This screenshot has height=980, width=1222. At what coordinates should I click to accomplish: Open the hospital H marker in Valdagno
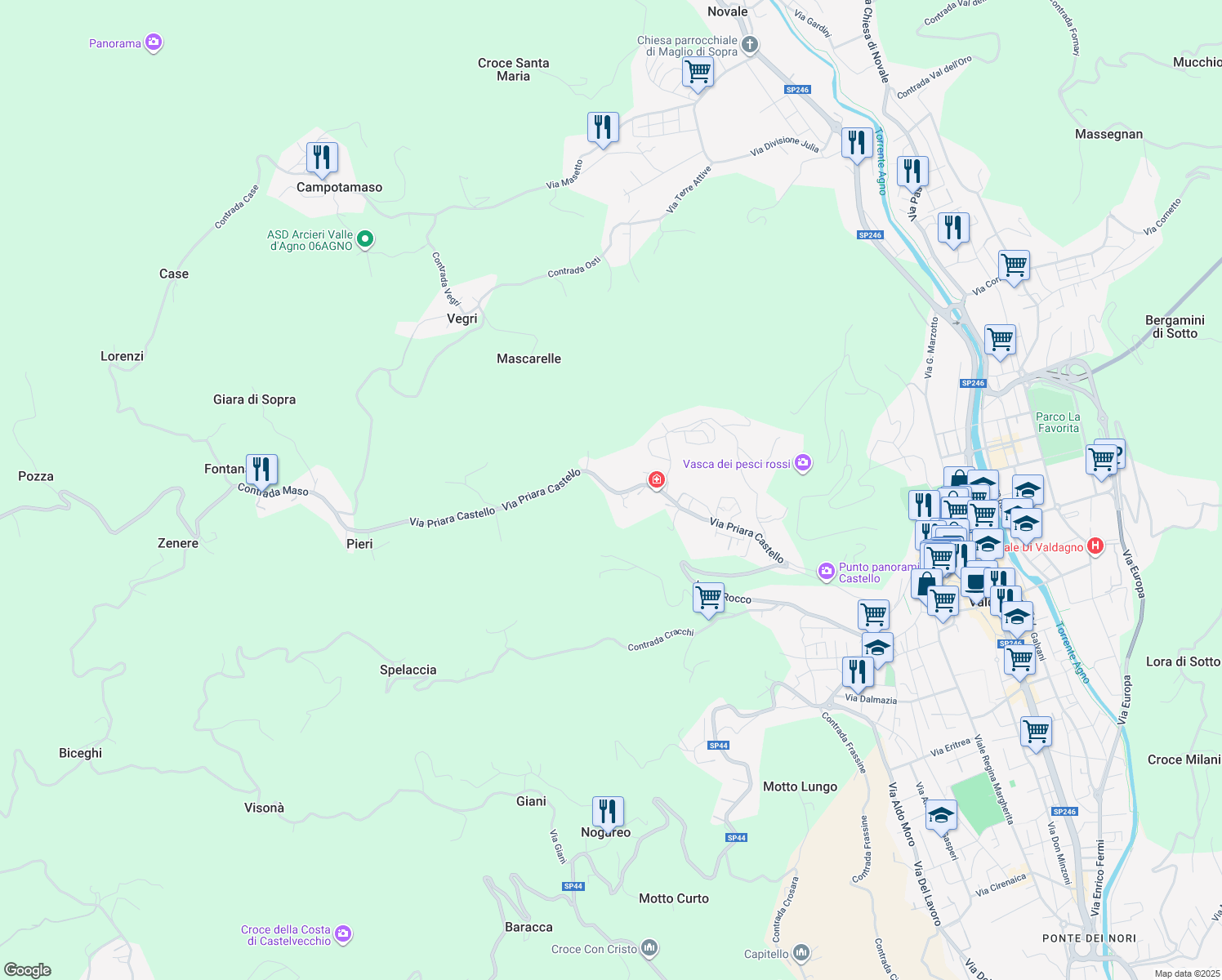pyautogui.click(x=1095, y=546)
